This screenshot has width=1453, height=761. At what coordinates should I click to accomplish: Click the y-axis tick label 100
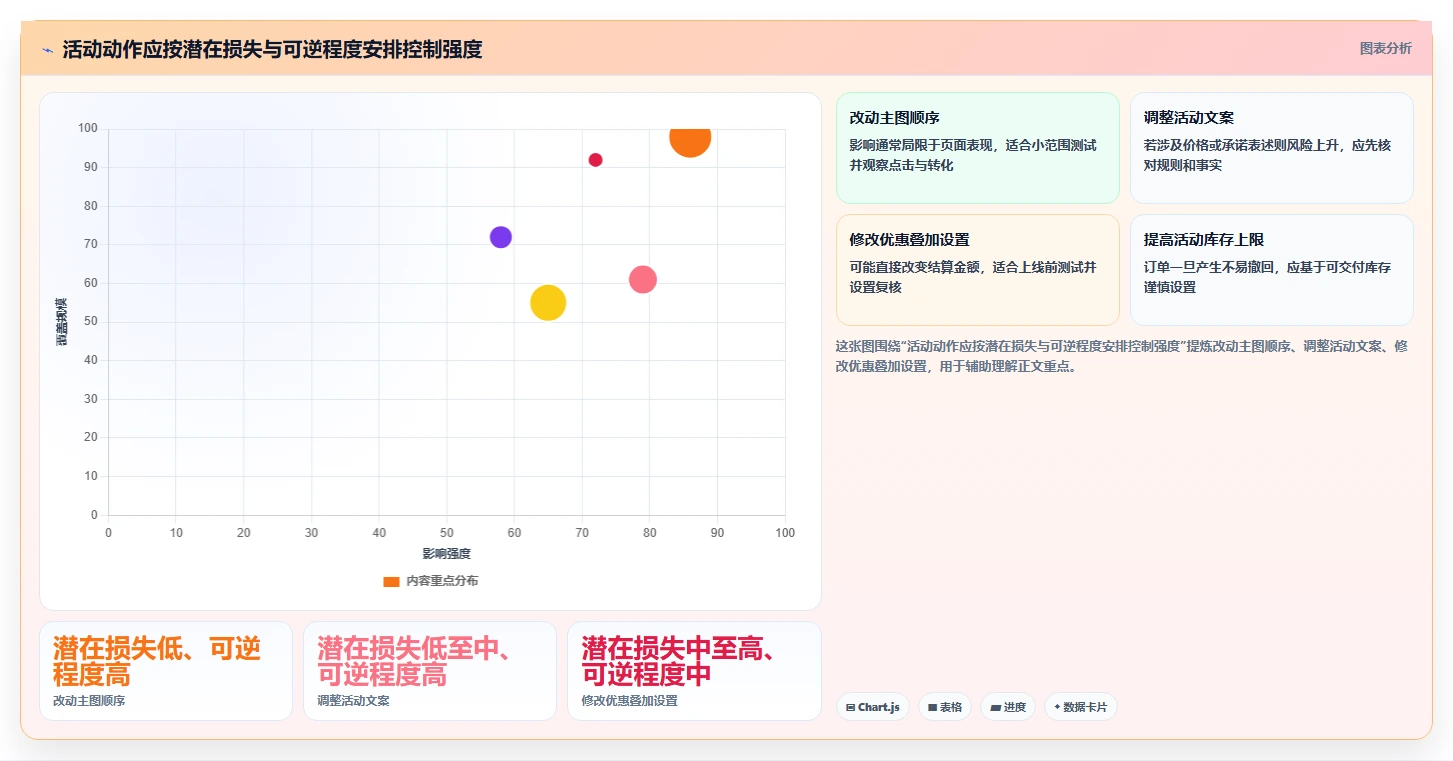click(x=88, y=128)
